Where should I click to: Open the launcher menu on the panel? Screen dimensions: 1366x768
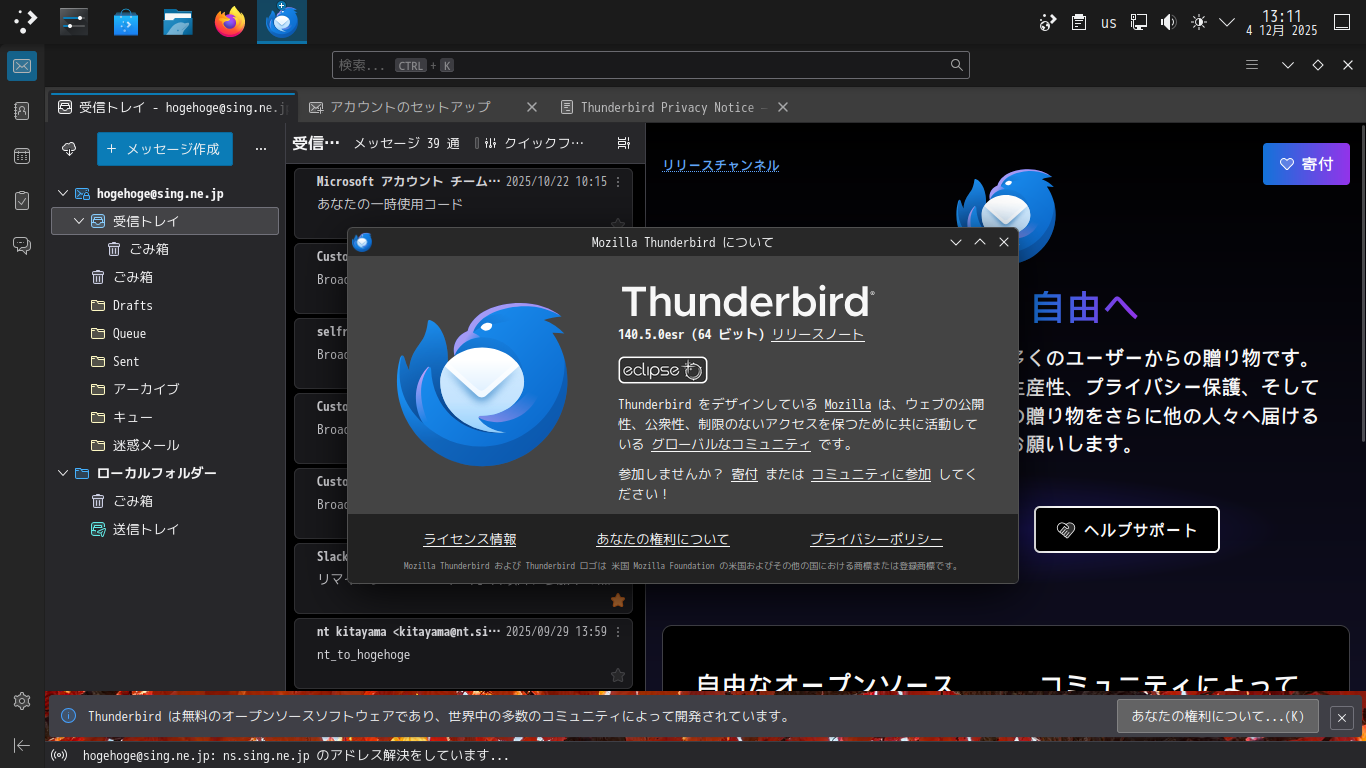tap(26, 22)
